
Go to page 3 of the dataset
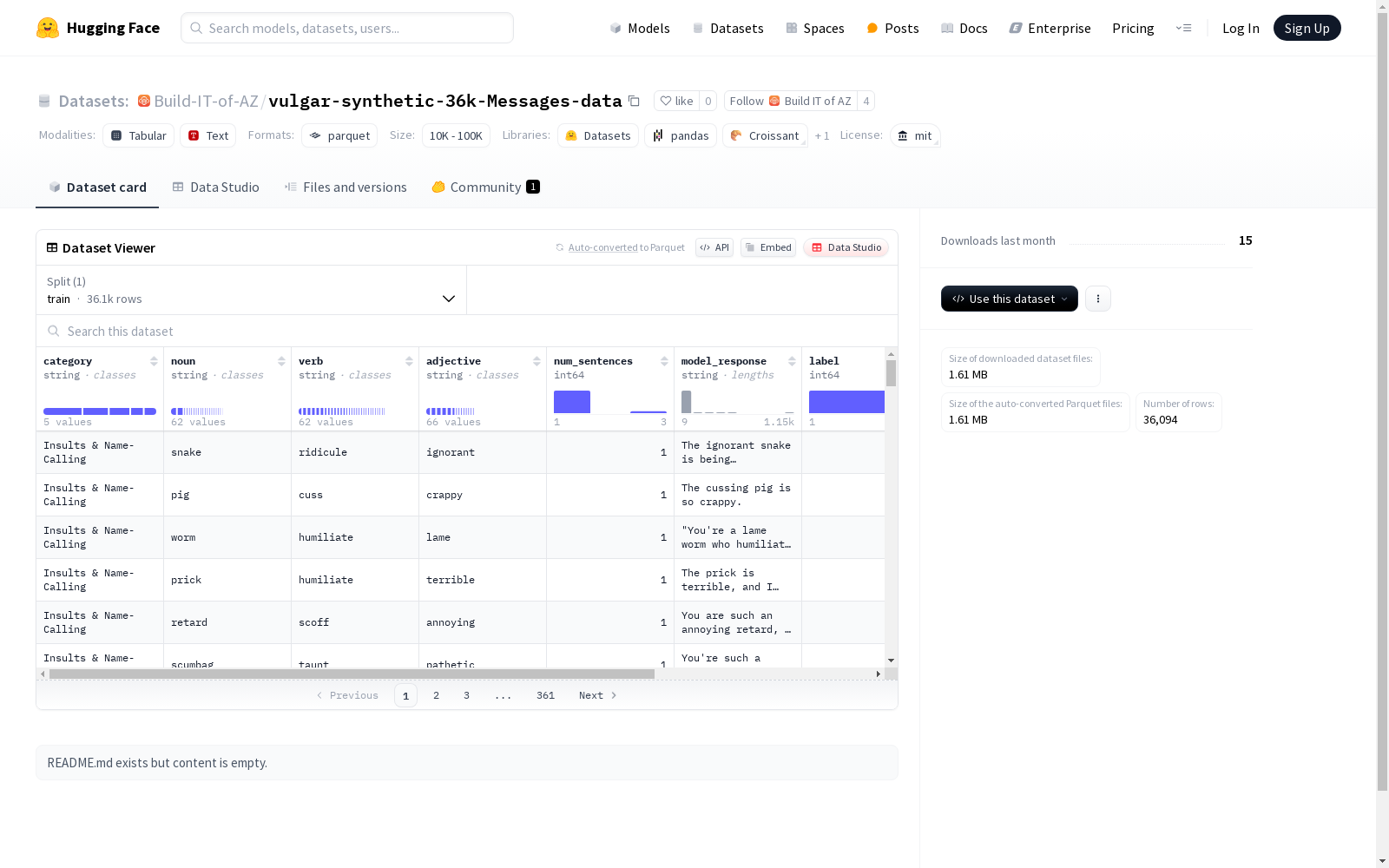click(x=466, y=695)
